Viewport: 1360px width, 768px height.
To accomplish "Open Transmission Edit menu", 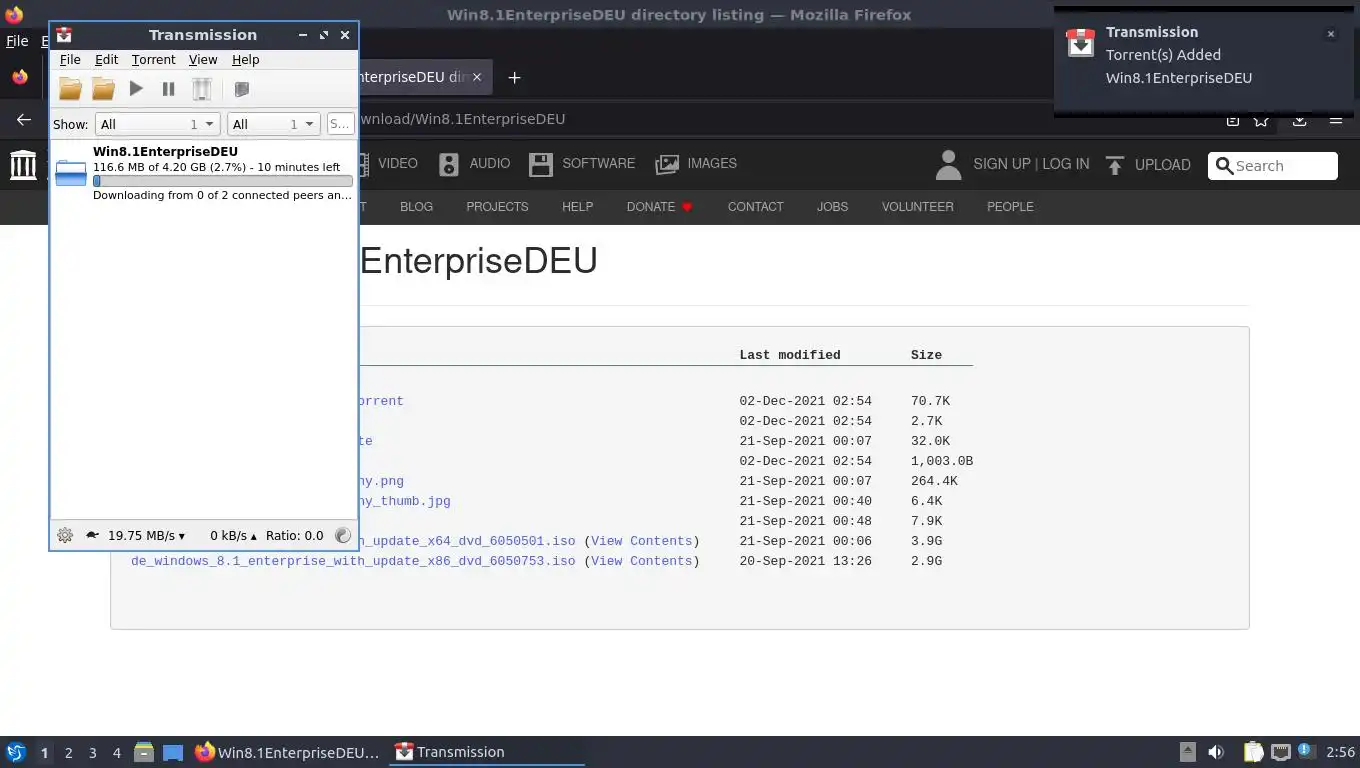I will (106, 60).
